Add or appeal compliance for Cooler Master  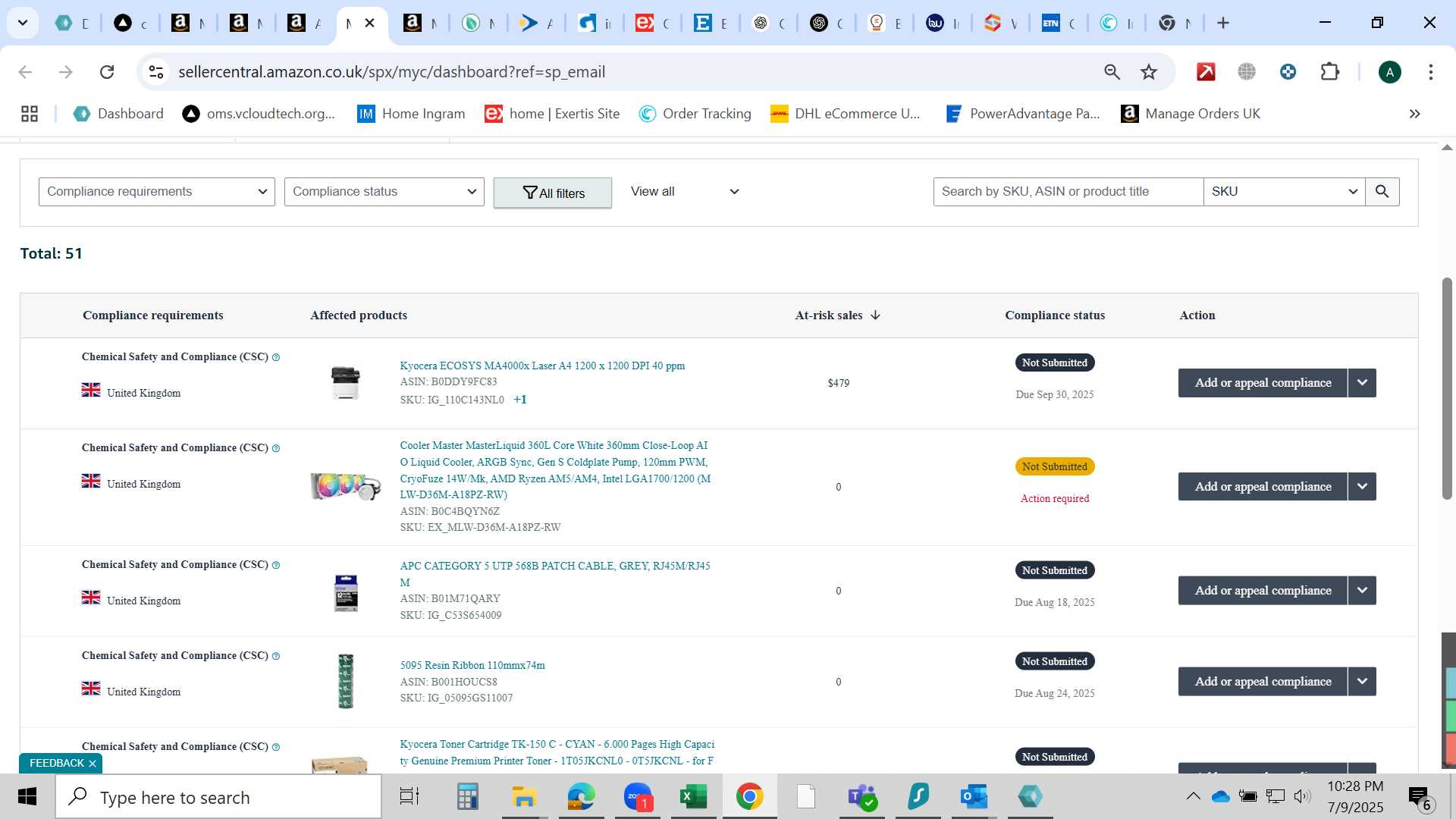pyautogui.click(x=1263, y=487)
